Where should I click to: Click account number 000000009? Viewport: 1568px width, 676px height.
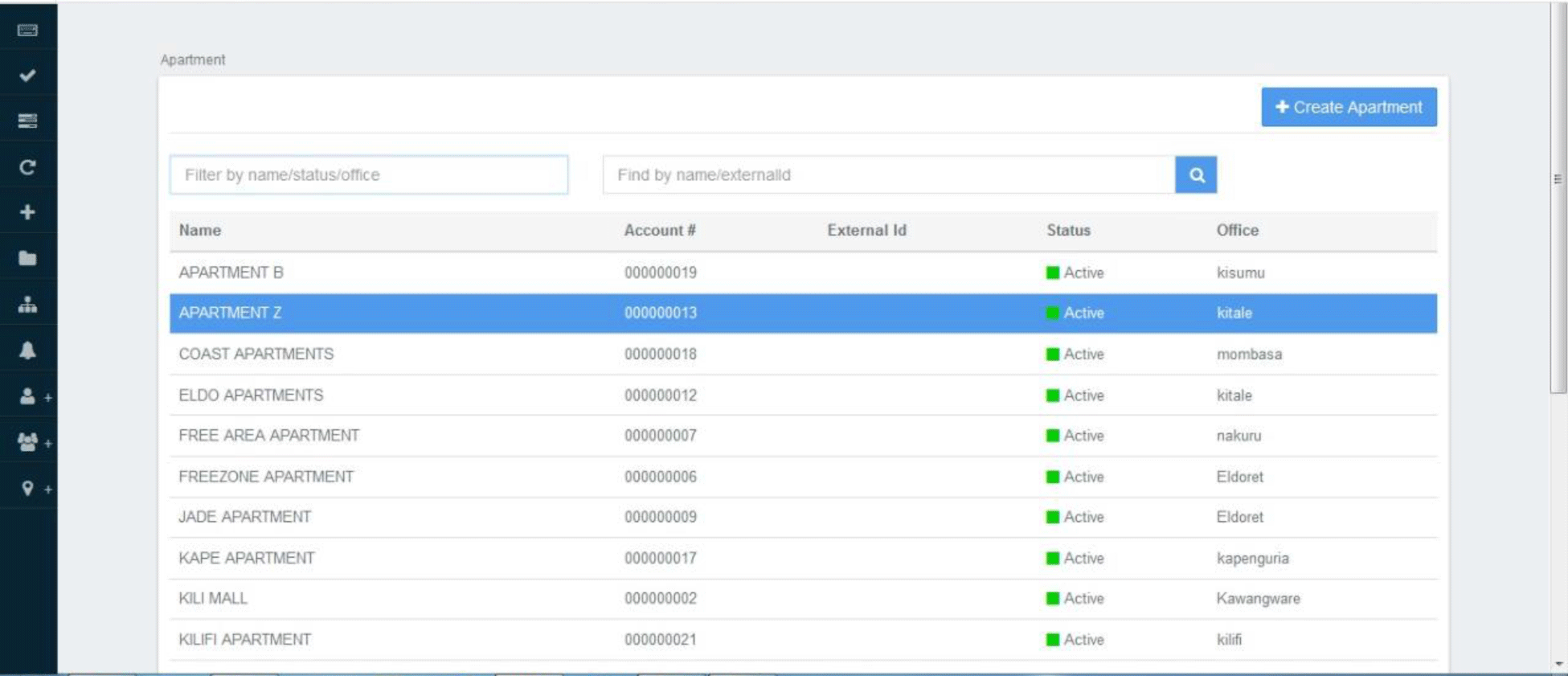click(x=660, y=517)
